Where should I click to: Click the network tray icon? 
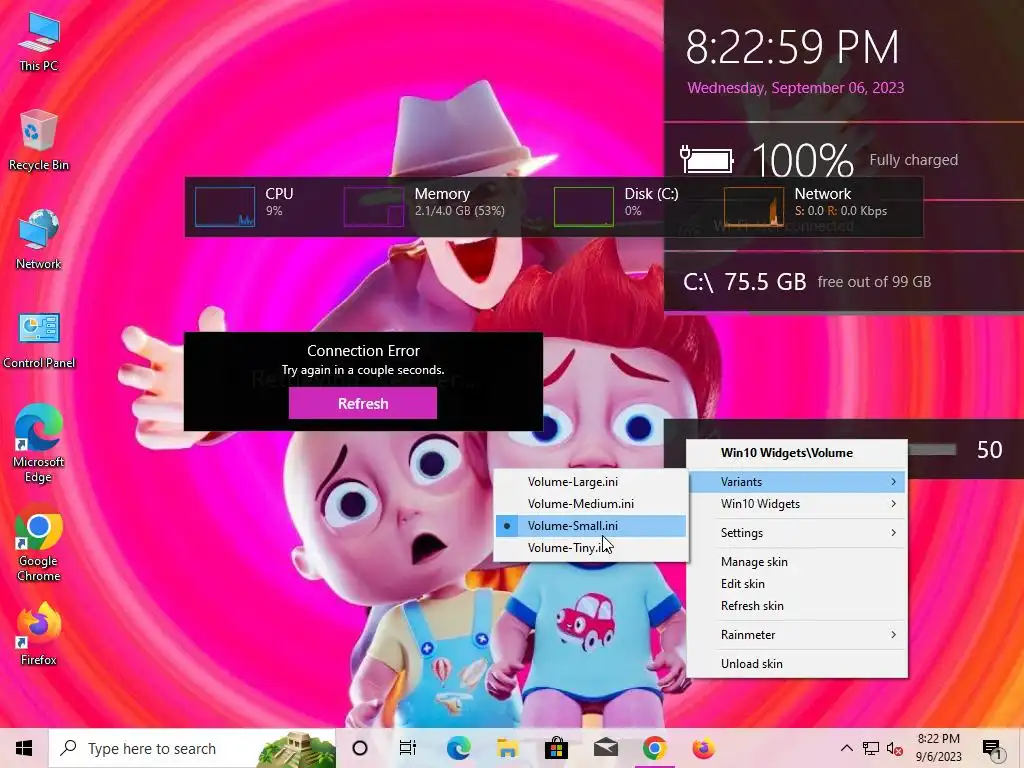tap(871, 748)
